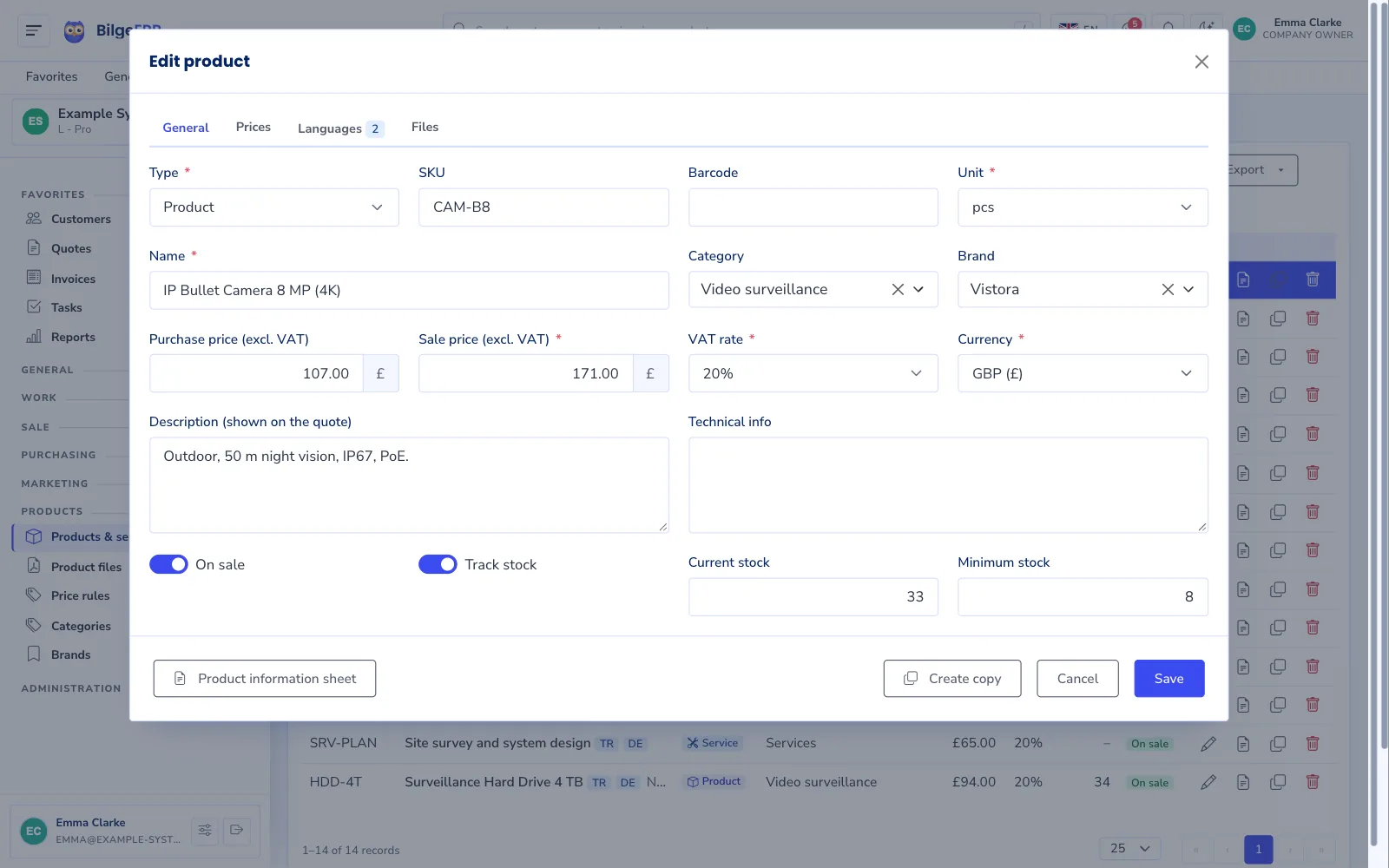Click the duplicate icon for HDD-4T row
This screenshot has width=1389, height=868.
1278,782
